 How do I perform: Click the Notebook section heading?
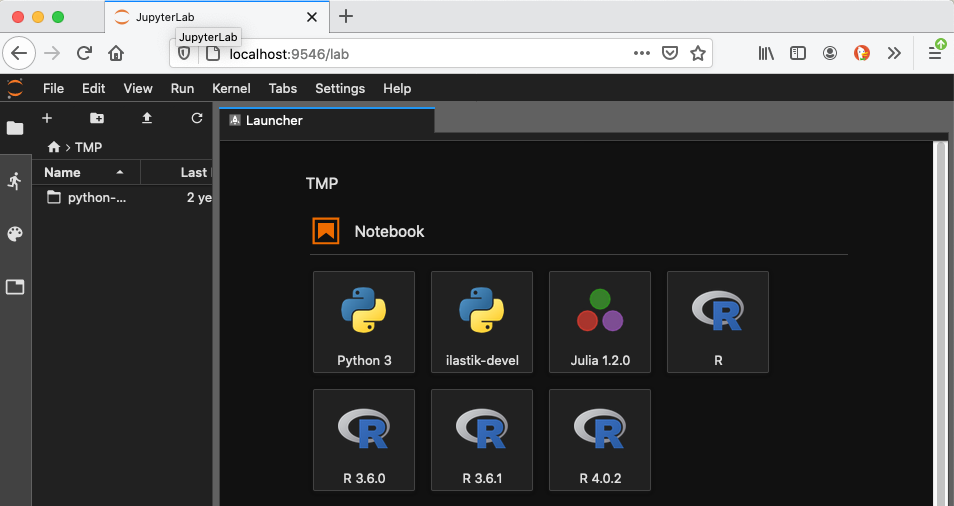click(x=389, y=232)
